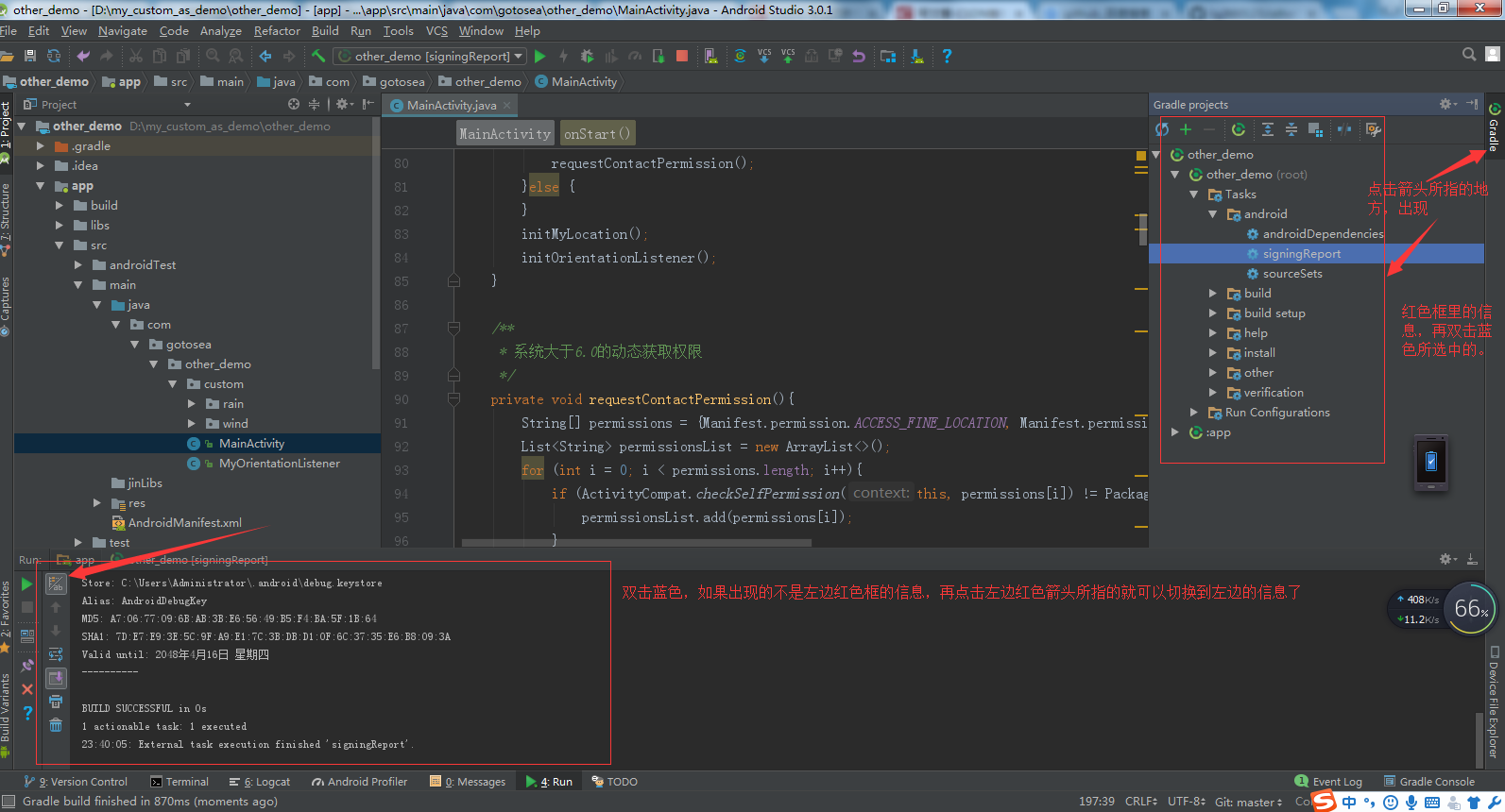Screen dimensions: 1505x812
Task: Click the Cut scissors icon
Action: point(136,56)
